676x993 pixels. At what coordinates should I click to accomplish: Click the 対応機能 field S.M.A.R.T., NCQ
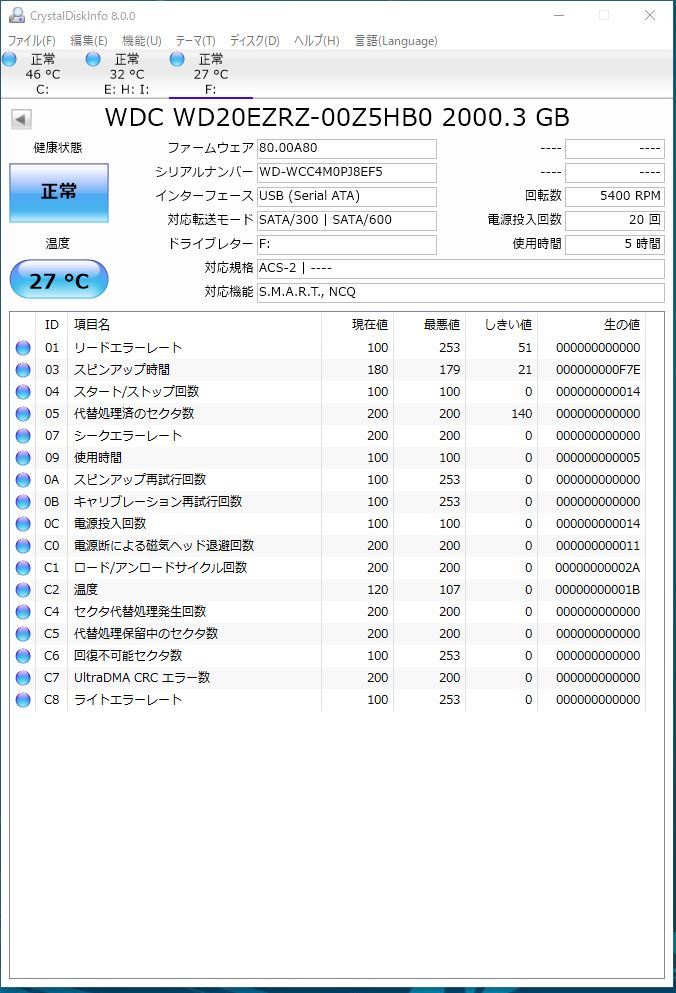pos(461,293)
